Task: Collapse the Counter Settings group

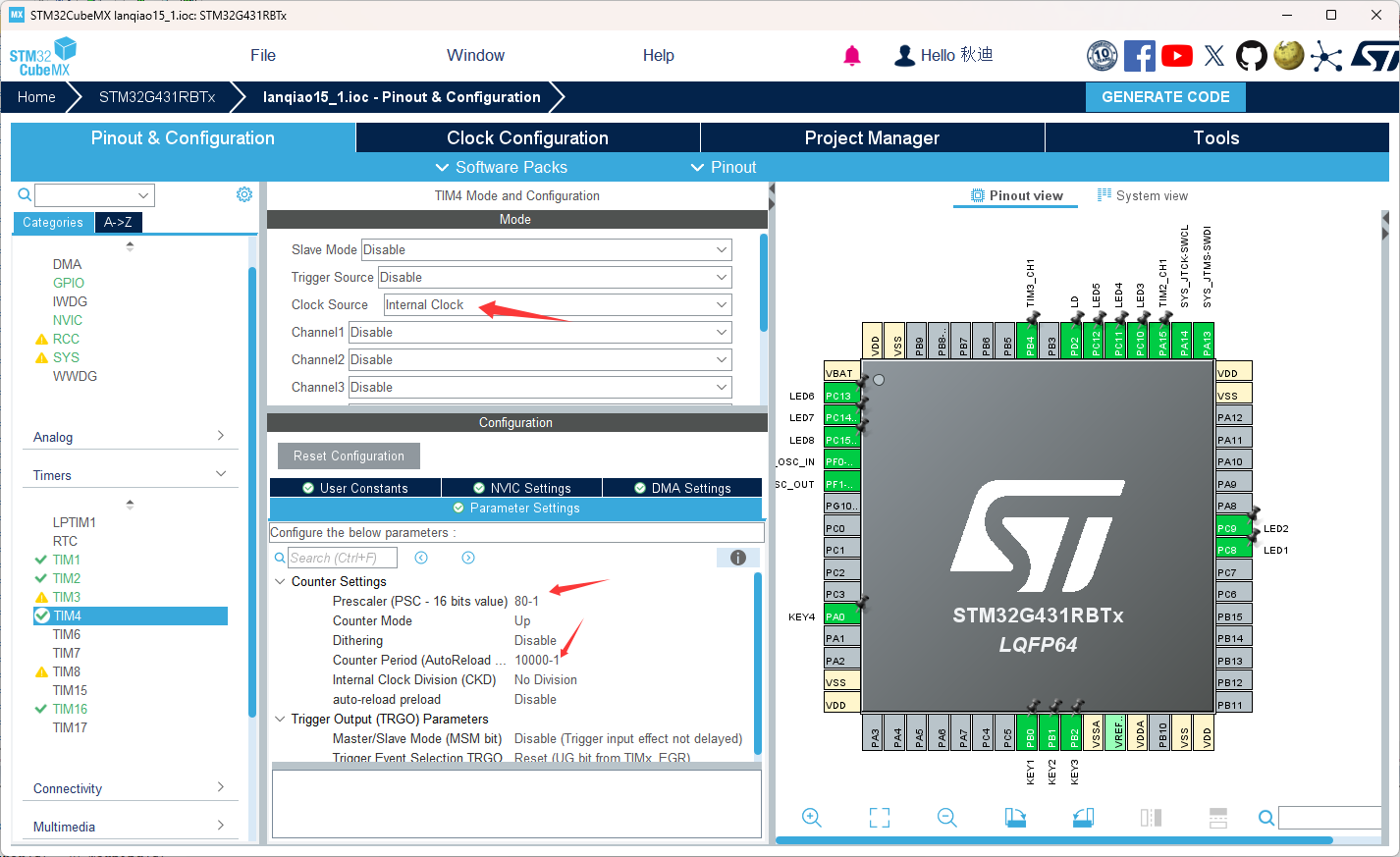Action: 280,582
